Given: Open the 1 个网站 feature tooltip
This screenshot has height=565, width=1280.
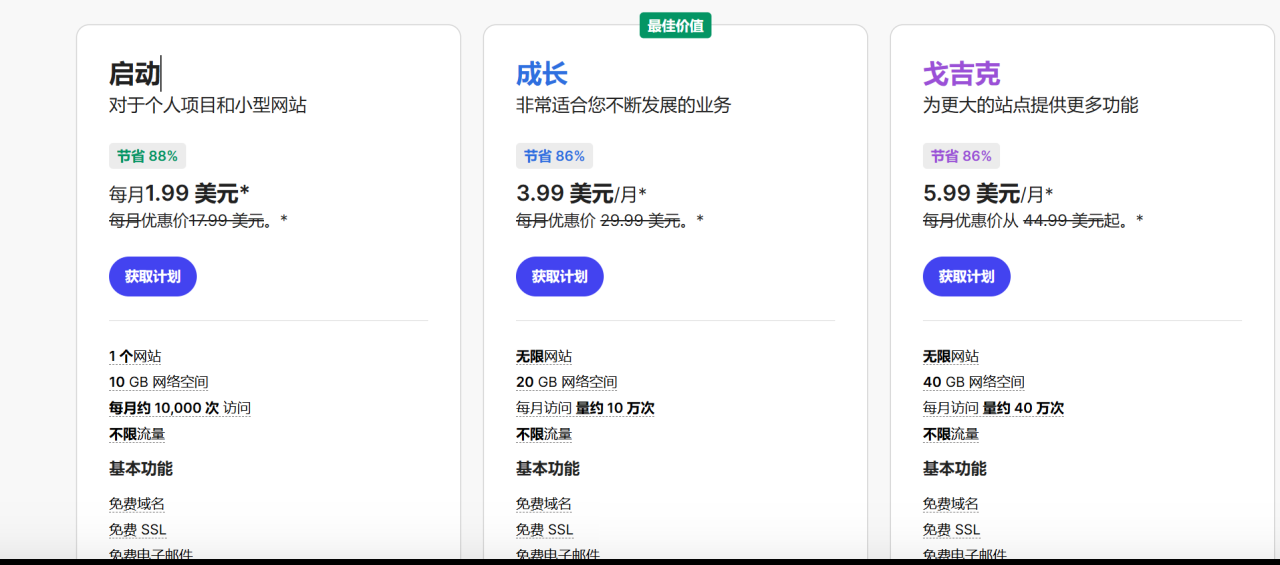Looking at the screenshot, I should point(135,356).
